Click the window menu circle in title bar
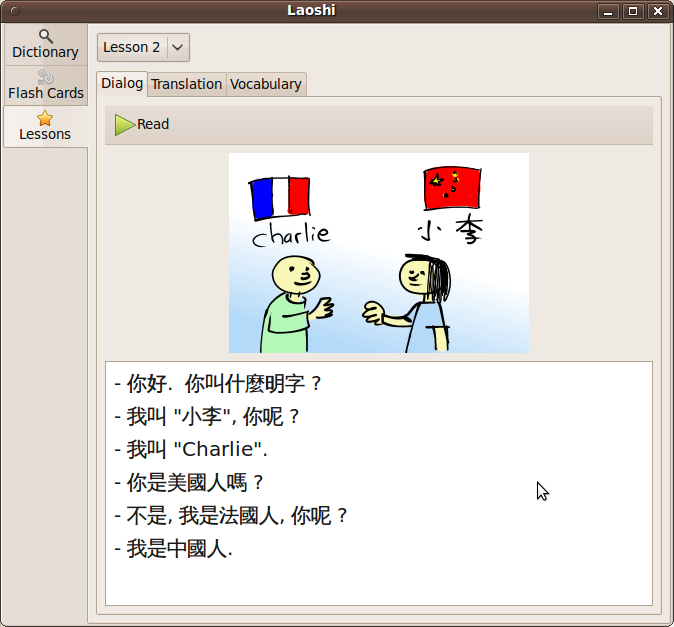The image size is (674, 627). click(x=15, y=11)
